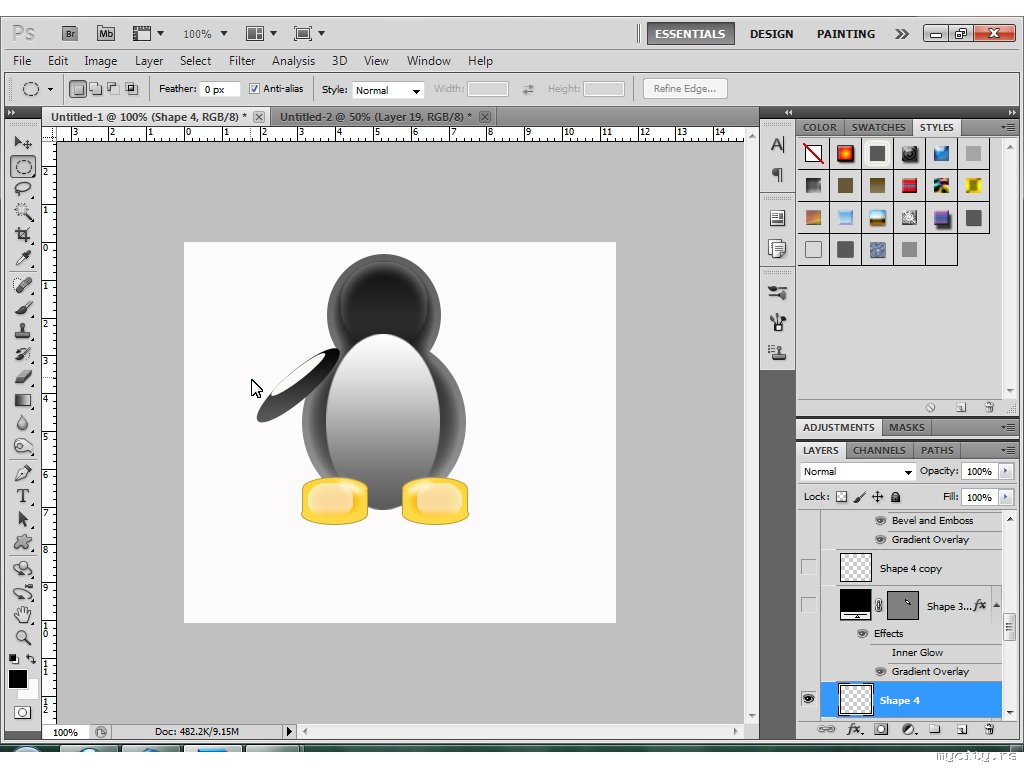Select the Crop tool
The height and width of the screenshot is (768, 1024).
coord(23,235)
